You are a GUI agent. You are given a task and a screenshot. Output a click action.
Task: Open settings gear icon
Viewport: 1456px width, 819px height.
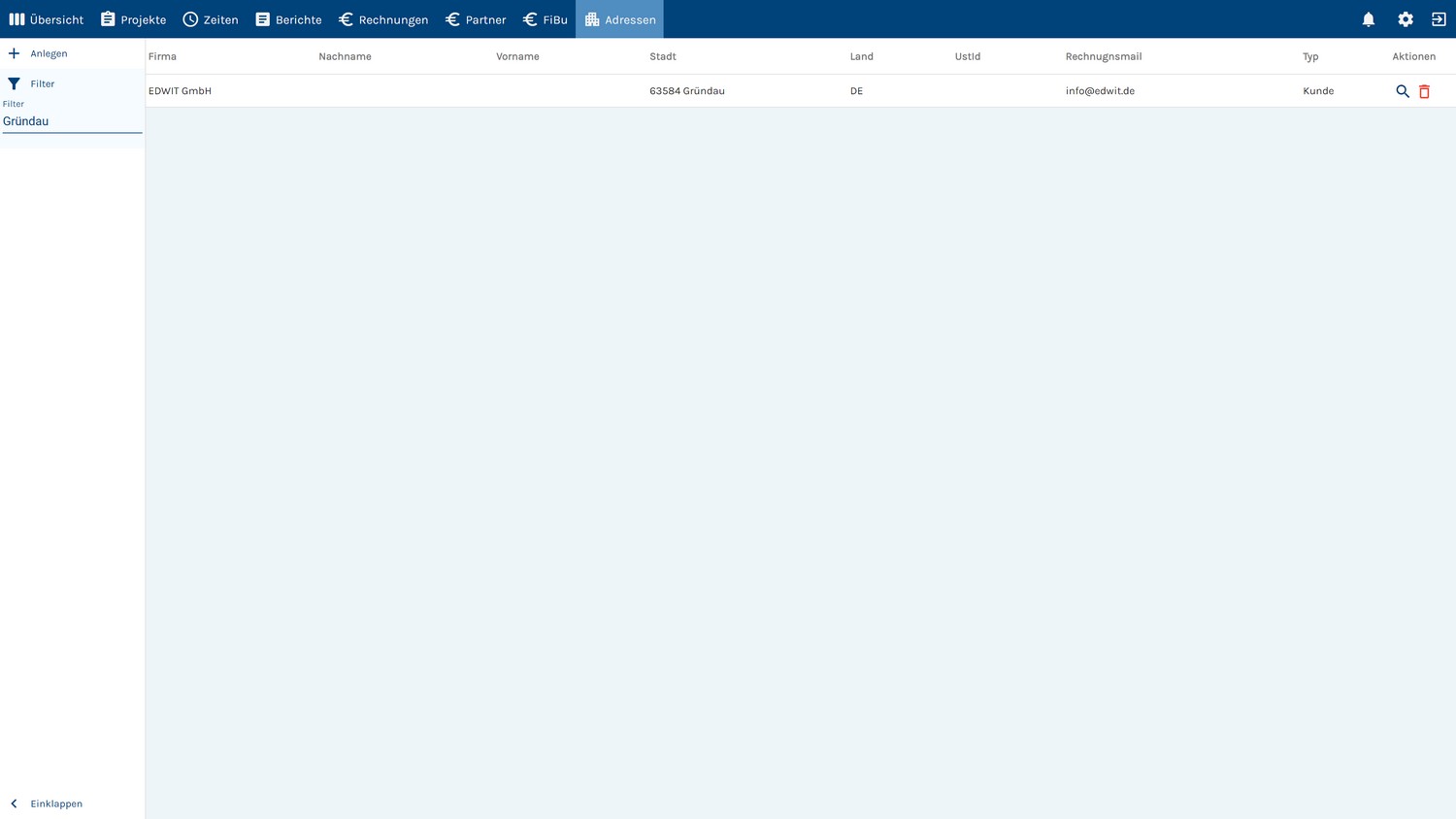[x=1406, y=19]
